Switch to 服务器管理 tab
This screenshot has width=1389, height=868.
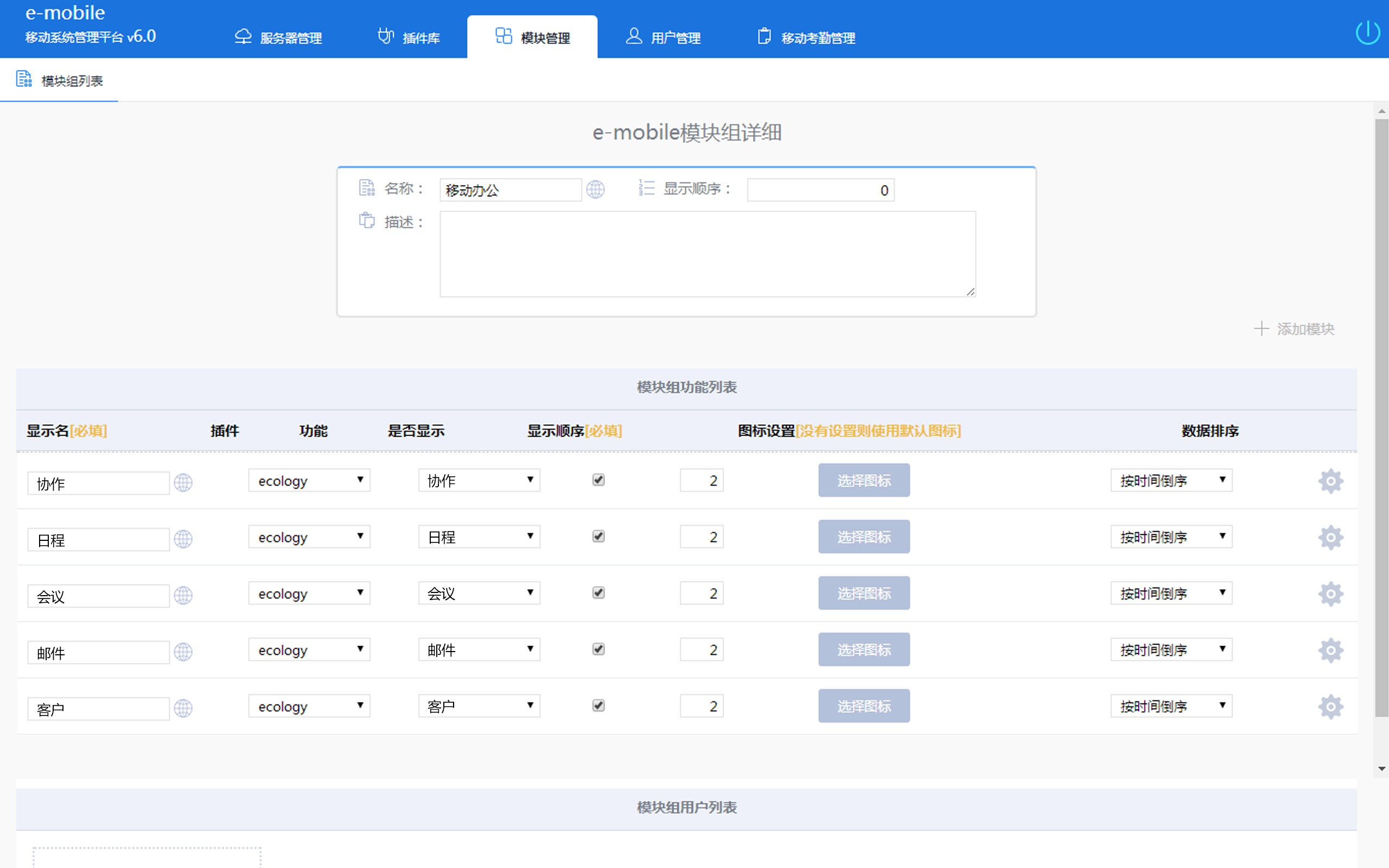pyautogui.click(x=278, y=37)
